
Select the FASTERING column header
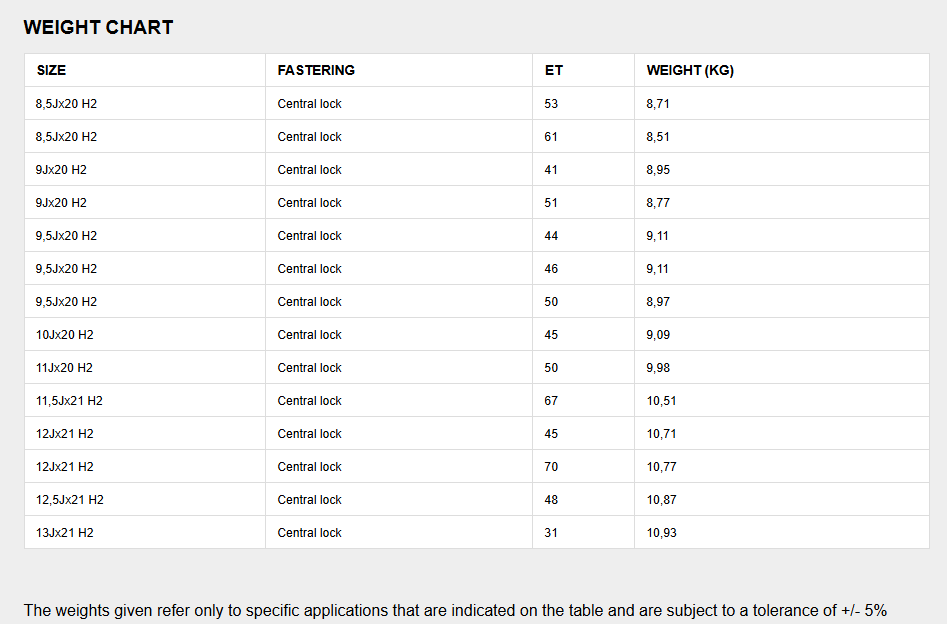[316, 70]
